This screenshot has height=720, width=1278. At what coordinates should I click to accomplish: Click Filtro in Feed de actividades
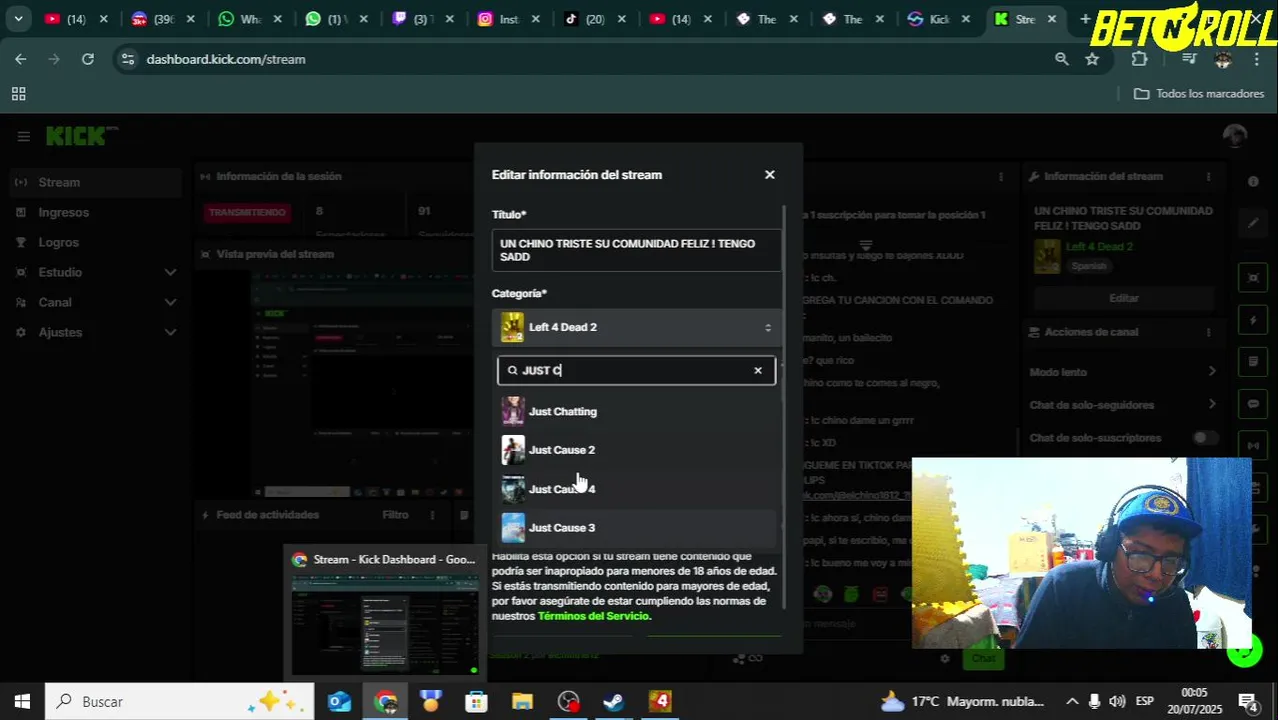coord(395,515)
